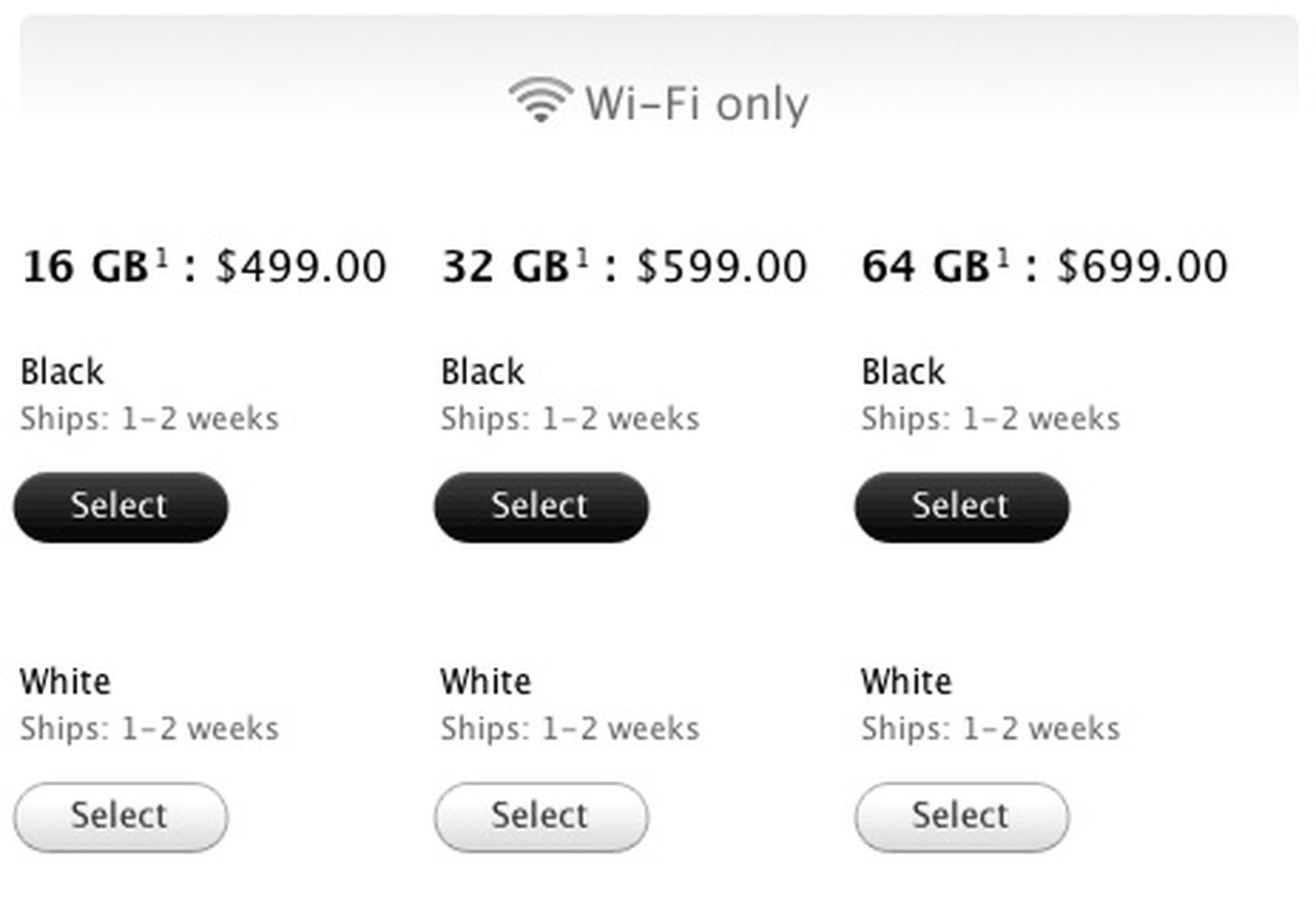Click shipping estimate for white 16 GB

click(149, 729)
